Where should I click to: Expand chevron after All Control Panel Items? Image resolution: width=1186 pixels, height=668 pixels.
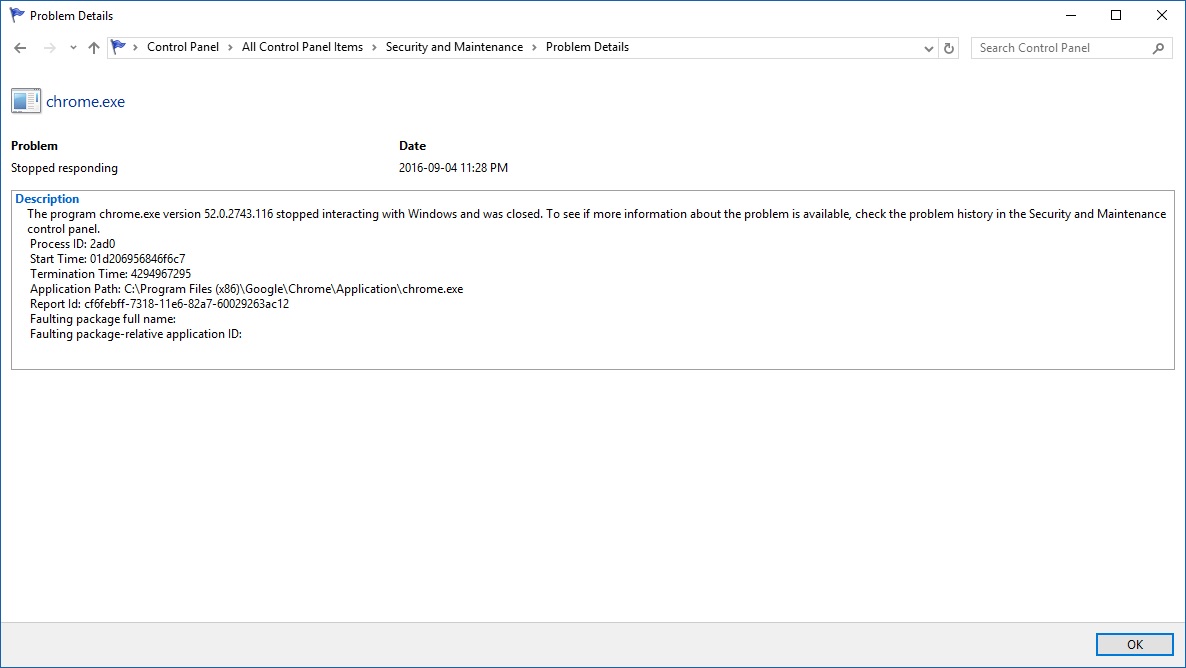[x=374, y=47]
